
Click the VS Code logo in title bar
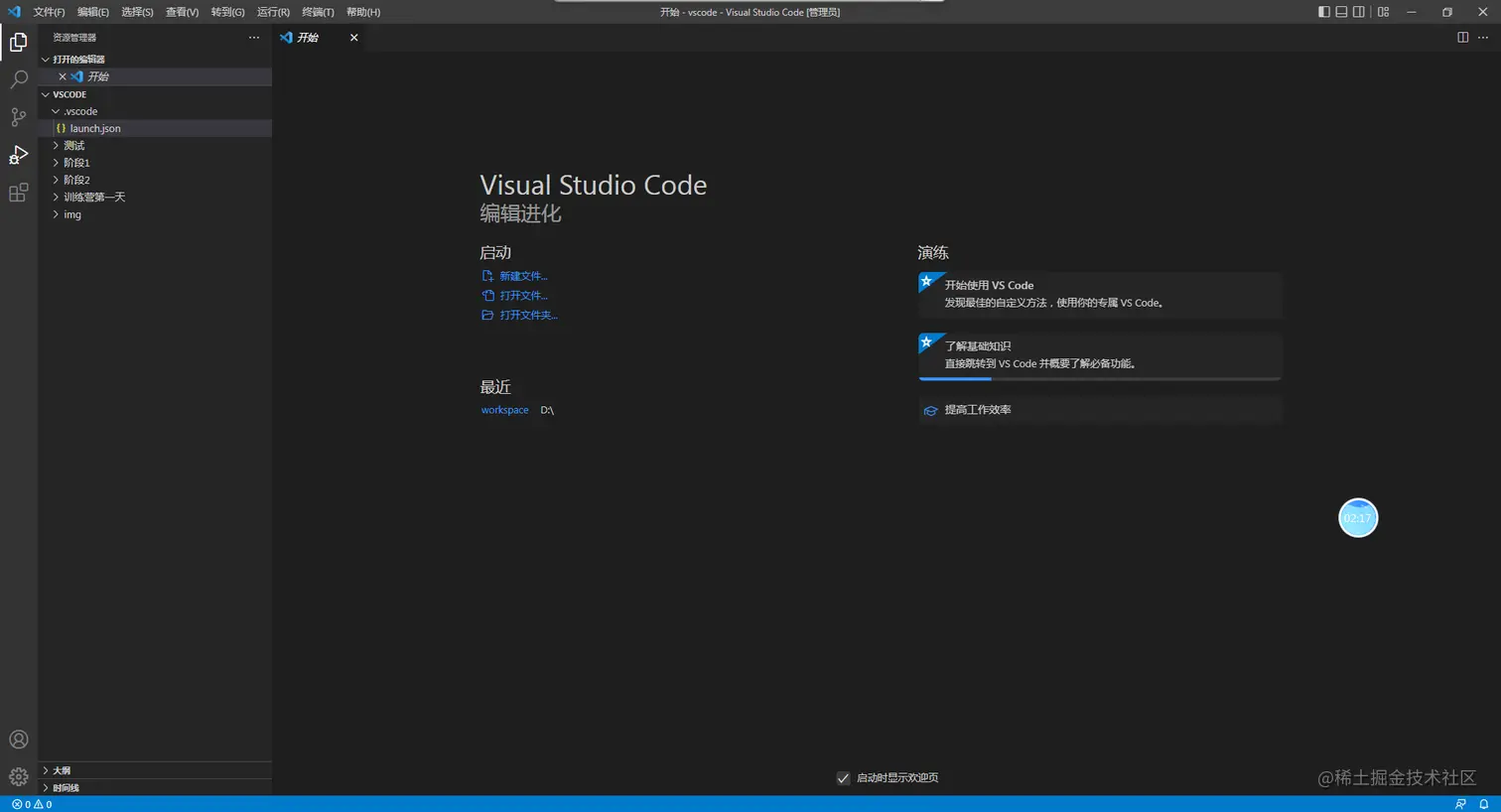(x=14, y=12)
